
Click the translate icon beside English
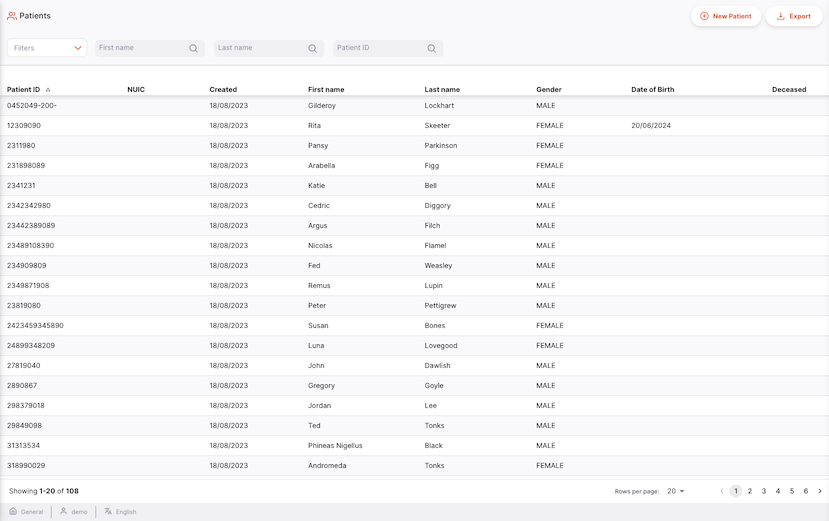[x=108, y=511]
